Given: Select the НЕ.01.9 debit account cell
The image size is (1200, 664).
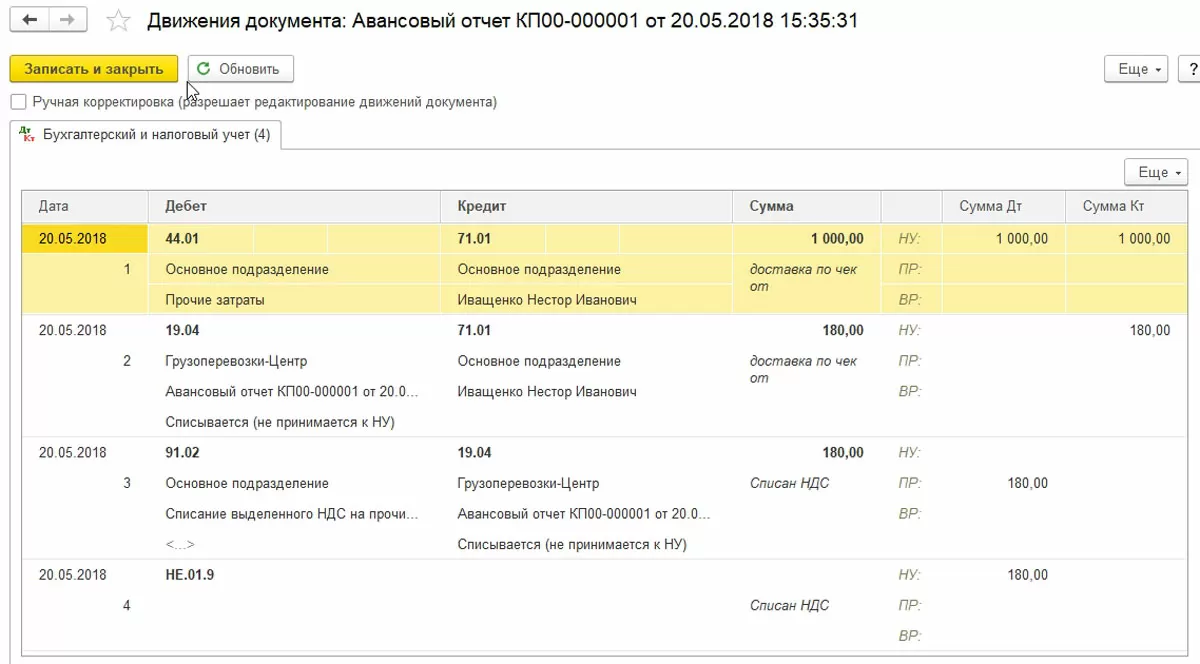Looking at the screenshot, I should coord(190,575).
